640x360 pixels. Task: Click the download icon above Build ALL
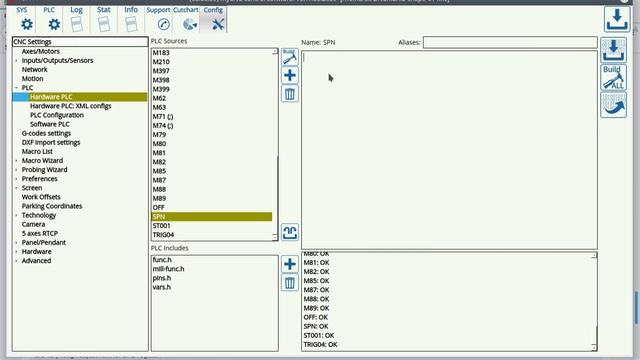tap(613, 51)
